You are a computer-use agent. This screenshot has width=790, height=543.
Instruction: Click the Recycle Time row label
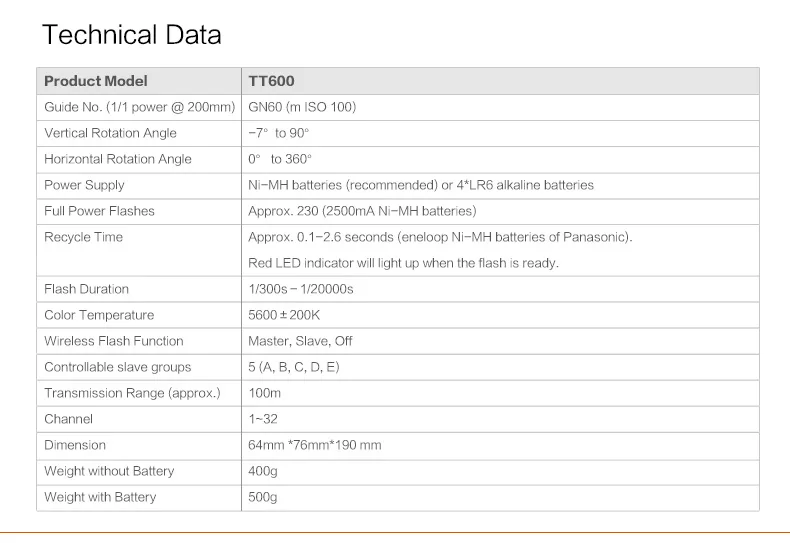[83, 237]
